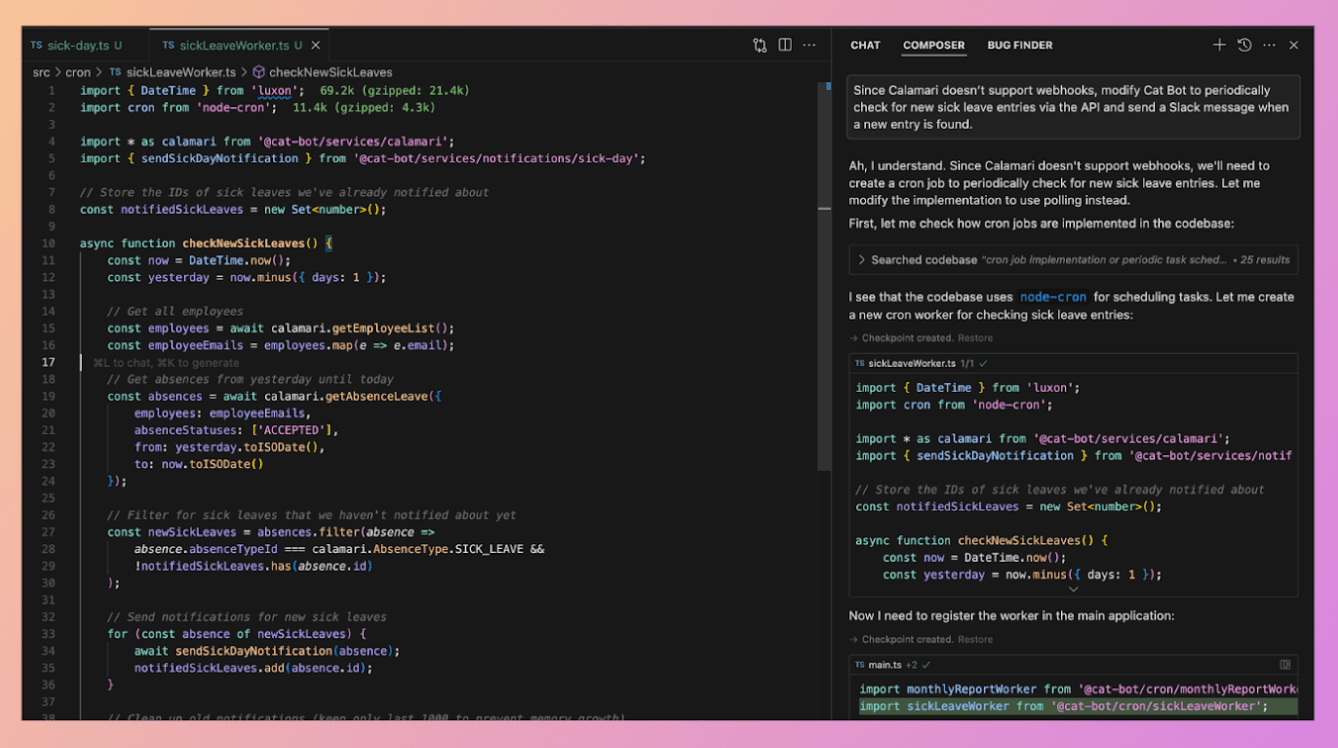Click the TS icon on the sick-day.ts tab
Viewport: 1338px width, 748px height.
click(35, 44)
